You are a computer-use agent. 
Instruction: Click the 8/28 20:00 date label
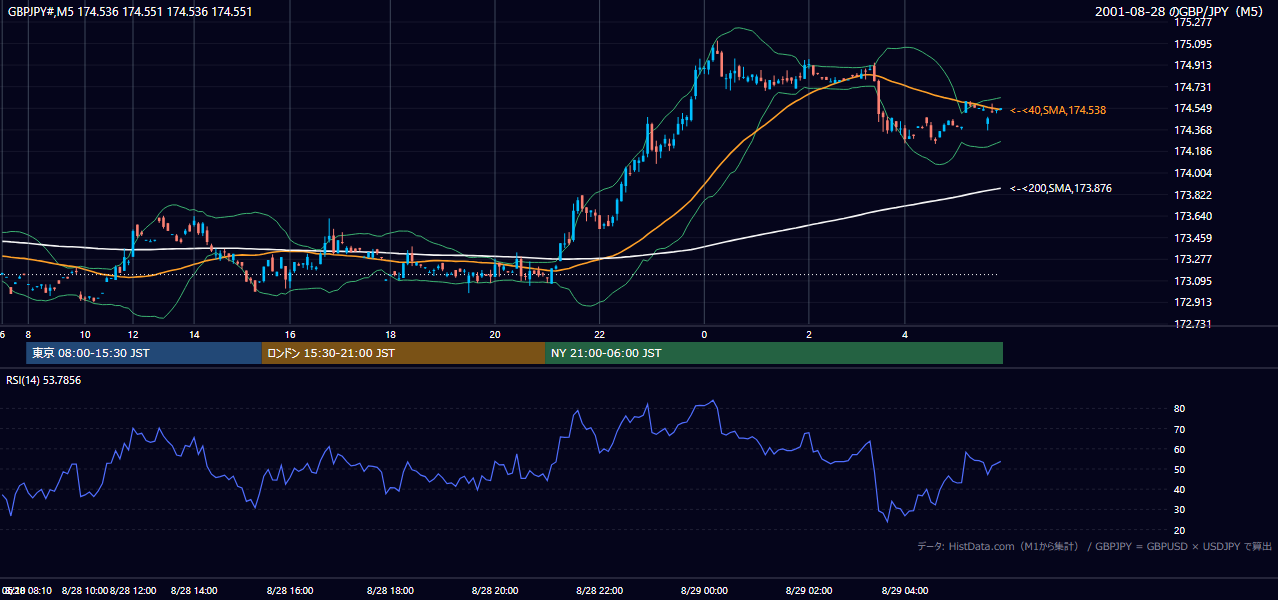tap(495, 590)
